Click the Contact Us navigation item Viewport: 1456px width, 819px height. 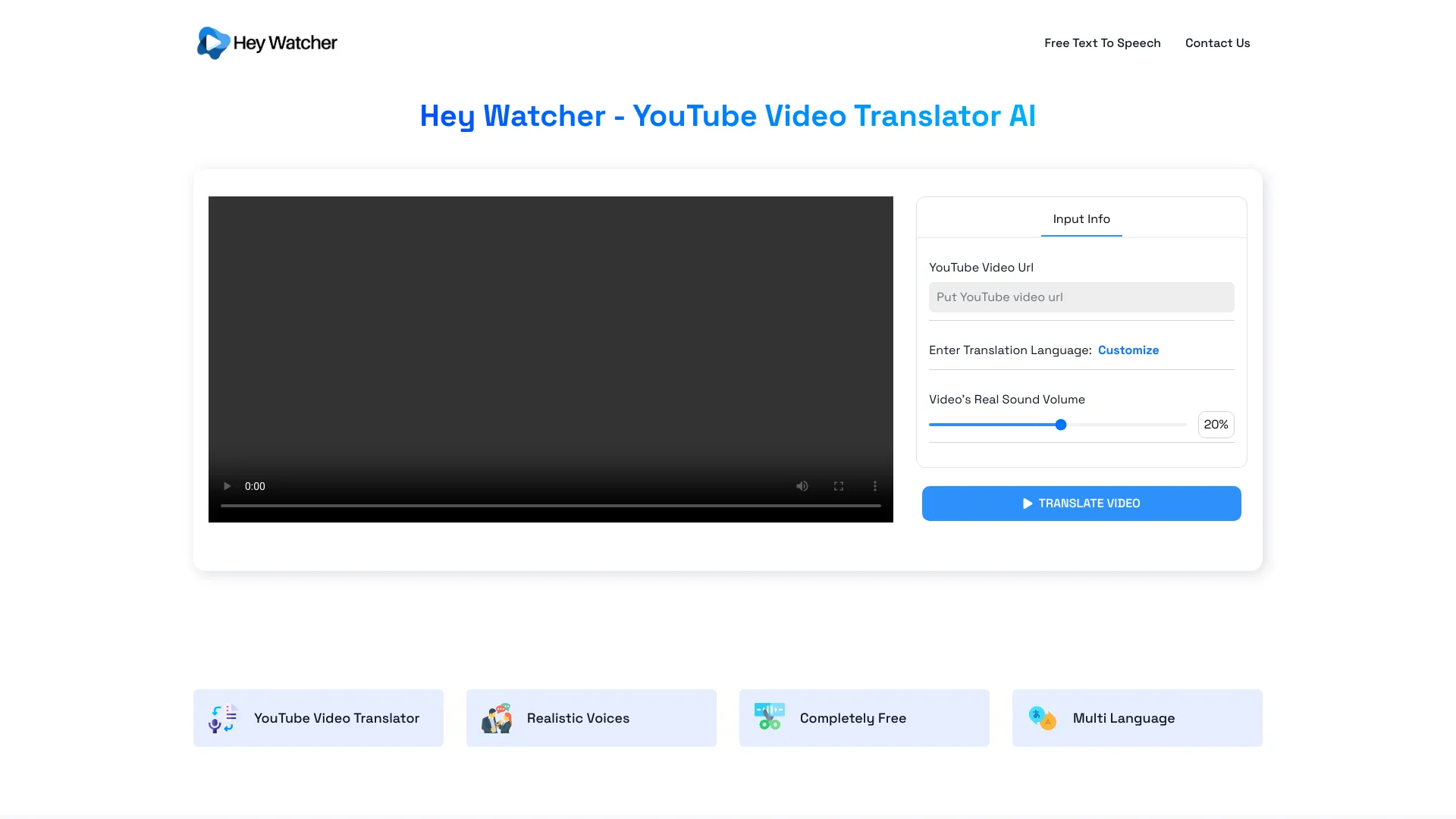coord(1217,43)
